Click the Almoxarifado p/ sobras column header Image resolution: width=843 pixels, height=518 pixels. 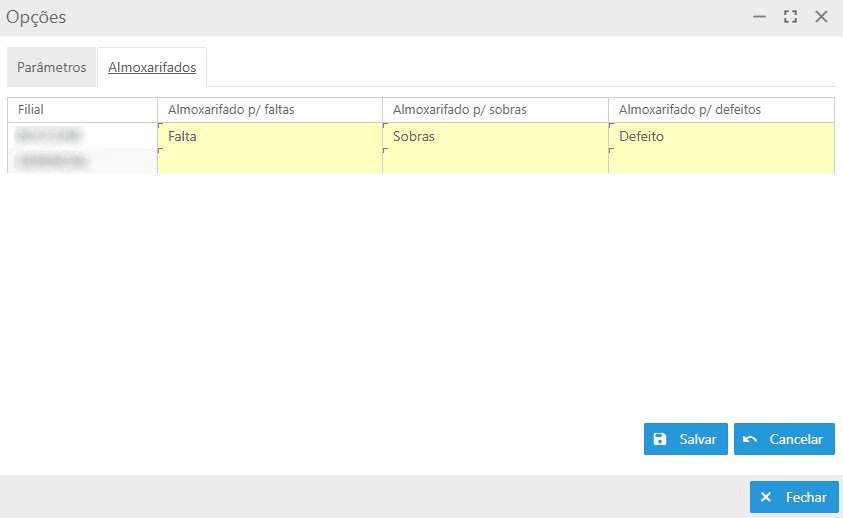pos(495,109)
